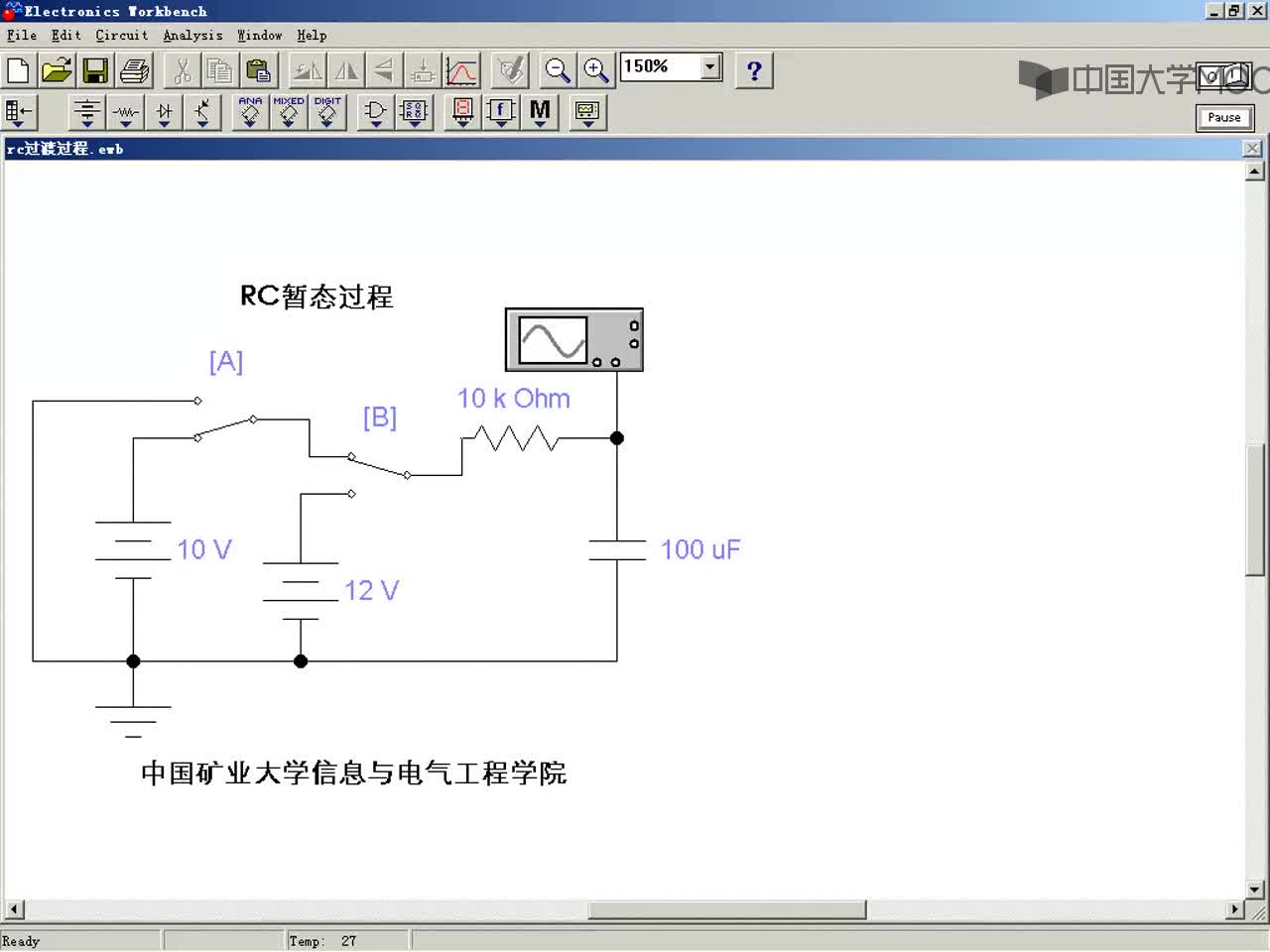1270x952 pixels.
Task: Zoom out with minus magnifier
Action: click(558, 70)
